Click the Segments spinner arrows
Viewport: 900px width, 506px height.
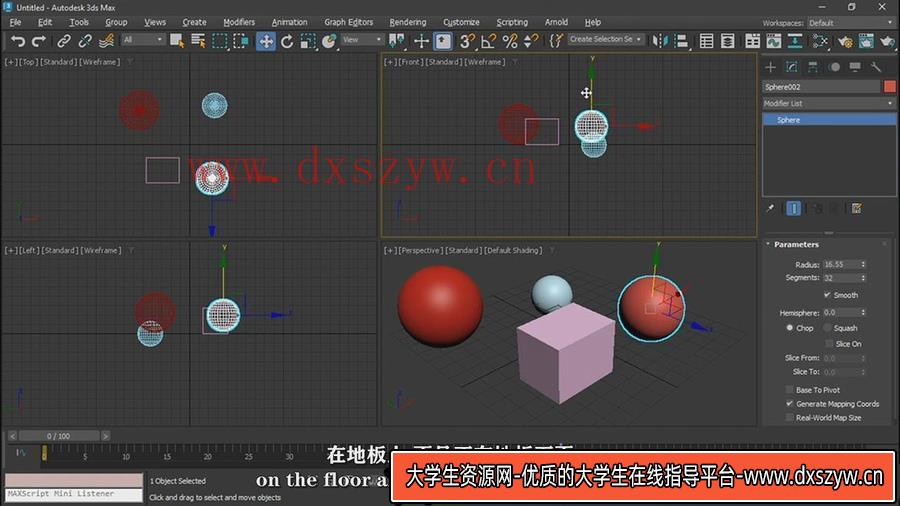[x=863, y=278]
